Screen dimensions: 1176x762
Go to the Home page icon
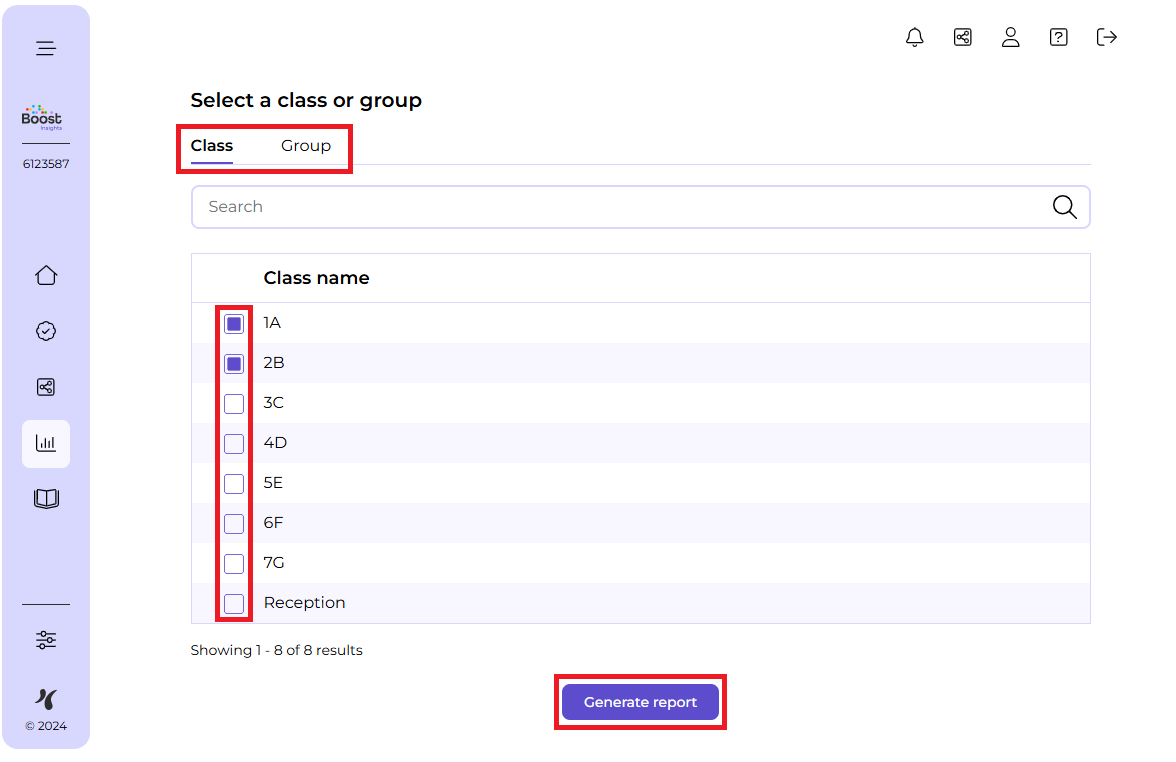click(x=46, y=276)
